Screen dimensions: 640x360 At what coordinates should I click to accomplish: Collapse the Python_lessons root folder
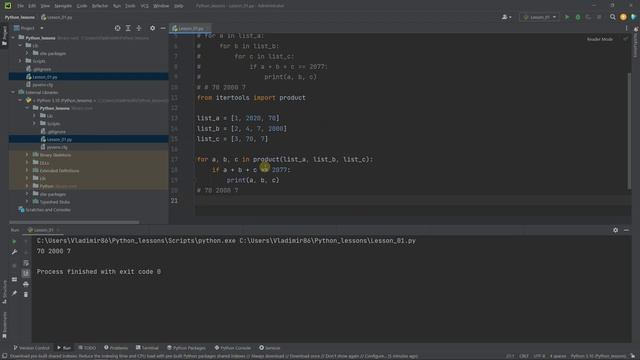pyautogui.click(x=13, y=38)
